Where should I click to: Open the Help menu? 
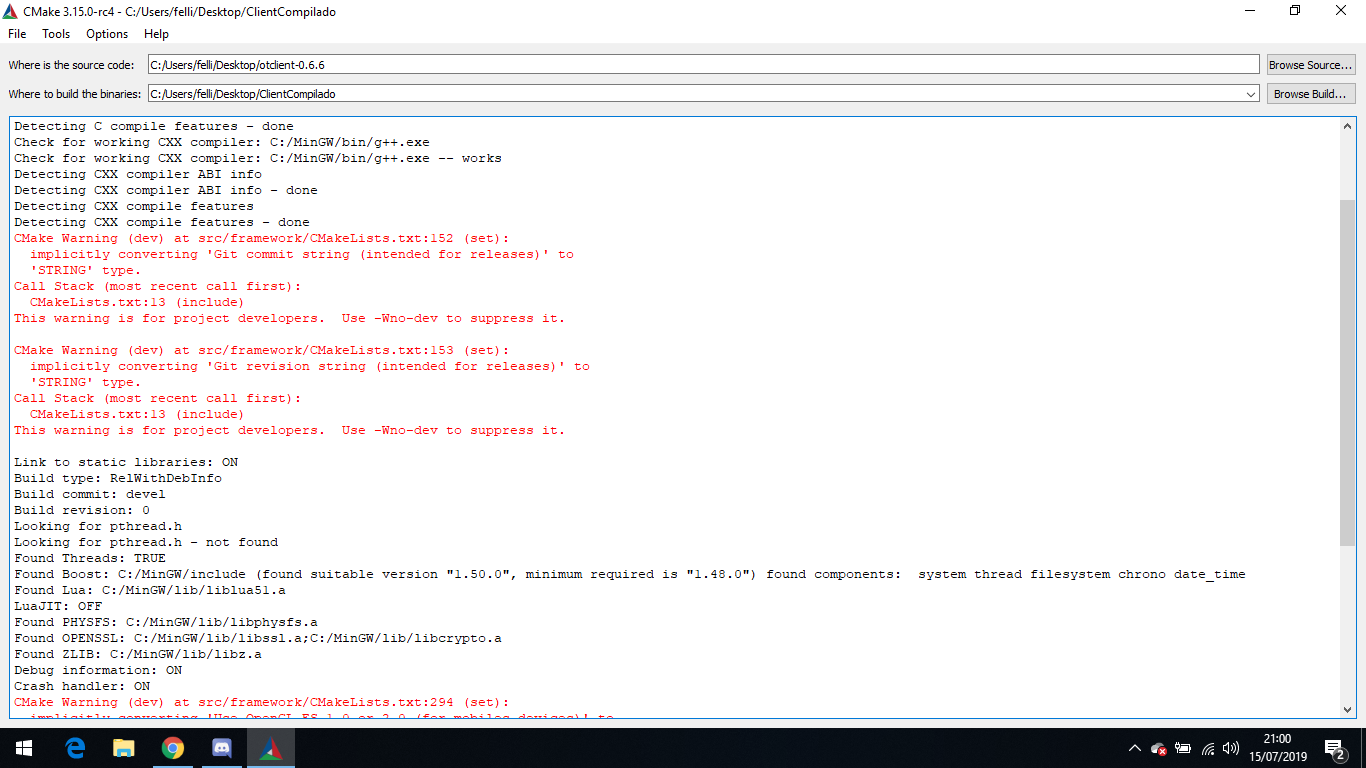pos(157,34)
